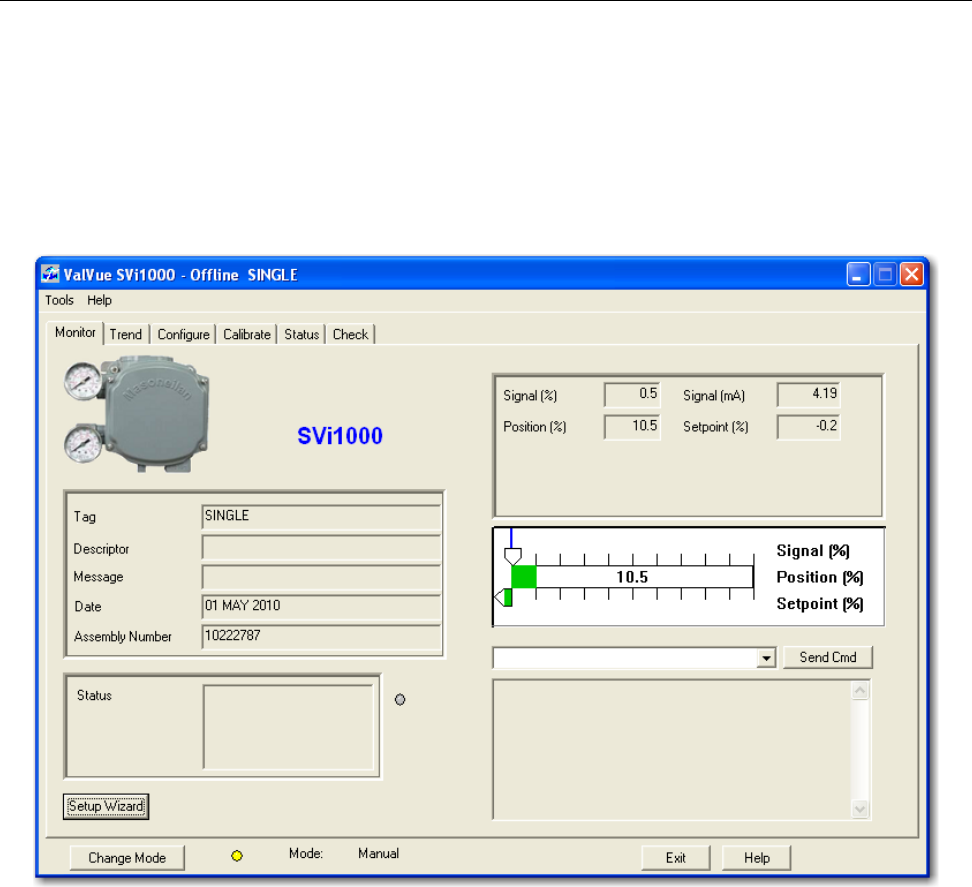This screenshot has height=887, width=972.
Task: Click the Position (%) value 10.5
Action: [x=632, y=426]
